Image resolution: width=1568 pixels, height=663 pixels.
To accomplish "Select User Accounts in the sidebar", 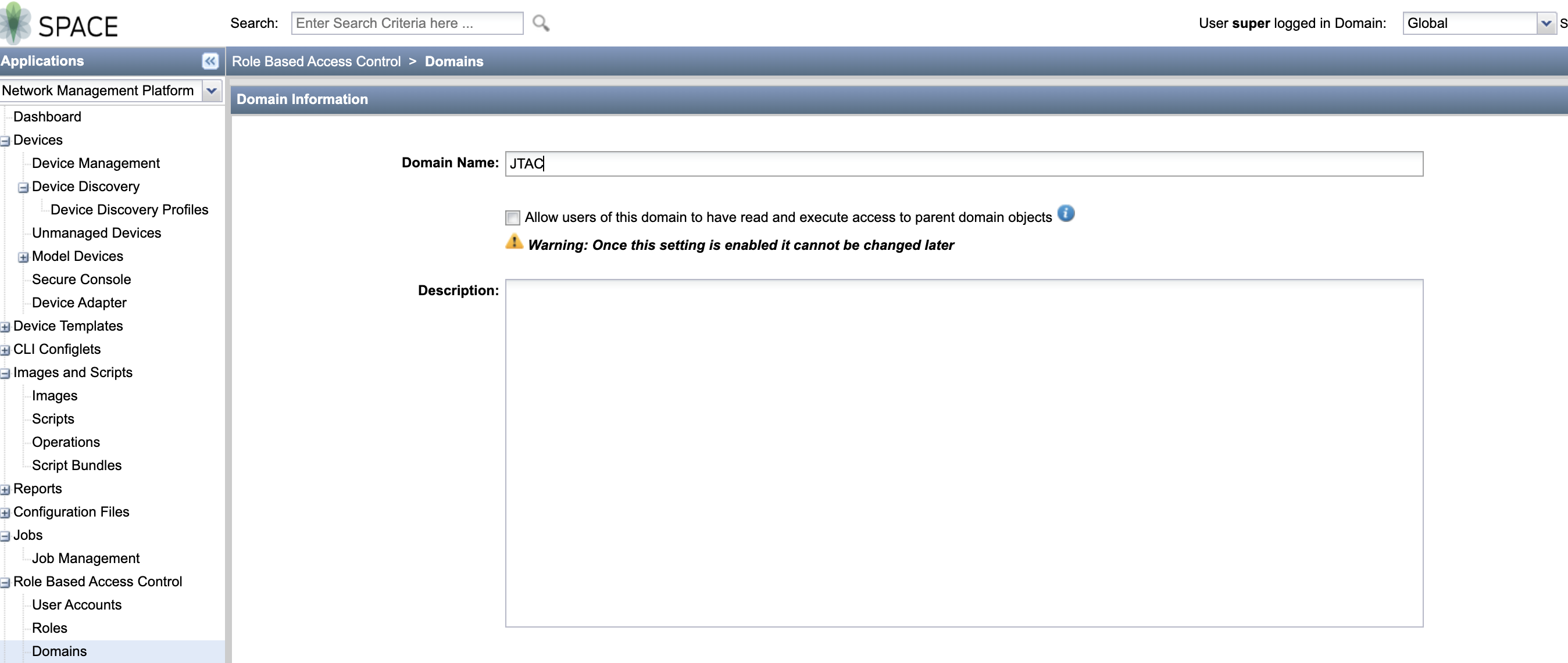I will 77,605.
